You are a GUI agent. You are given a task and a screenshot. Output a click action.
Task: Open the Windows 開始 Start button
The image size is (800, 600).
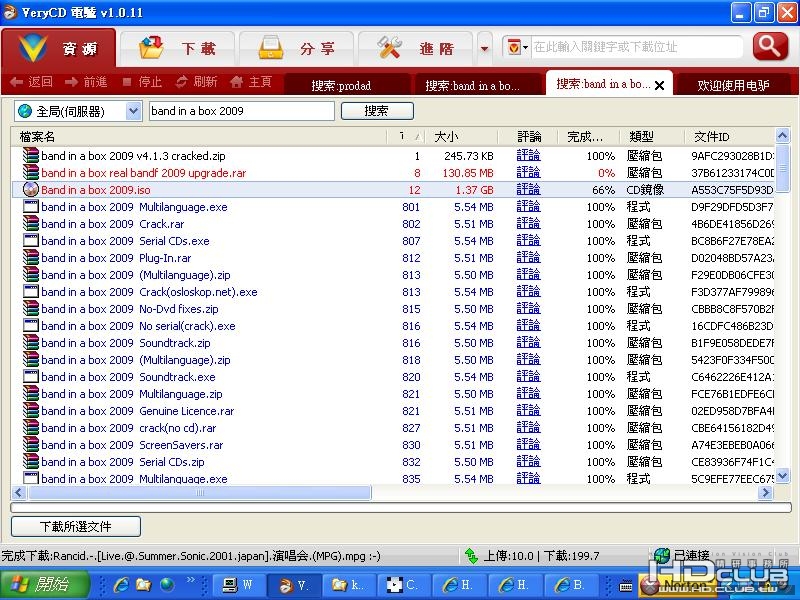pyautogui.click(x=45, y=584)
